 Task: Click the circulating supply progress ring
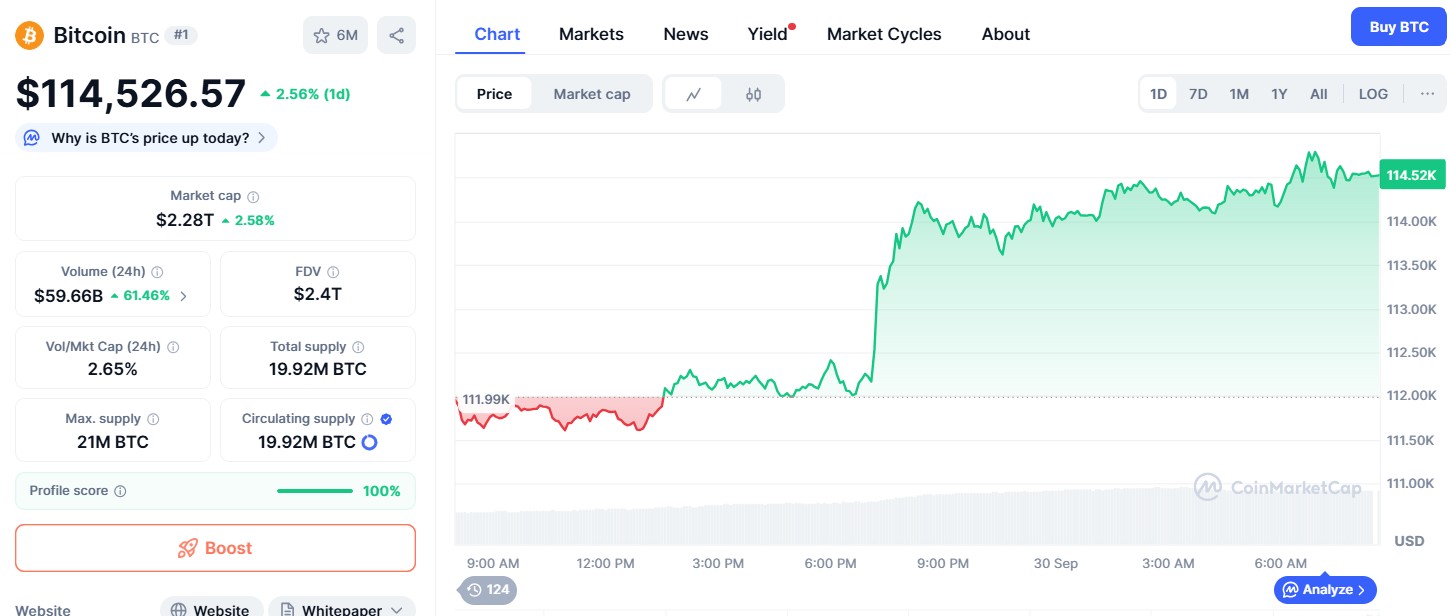click(x=369, y=442)
